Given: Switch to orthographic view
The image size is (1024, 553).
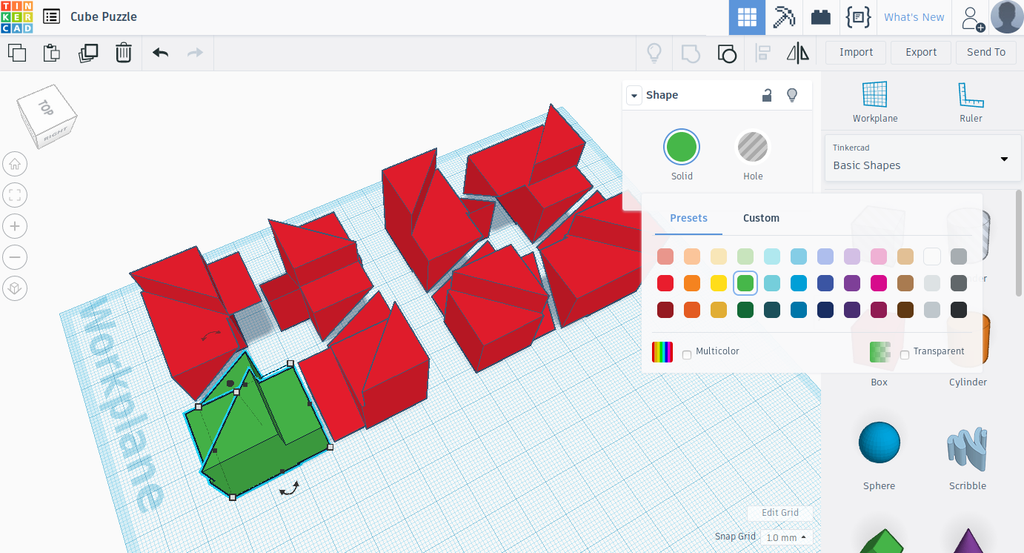Looking at the screenshot, I should coord(15,288).
